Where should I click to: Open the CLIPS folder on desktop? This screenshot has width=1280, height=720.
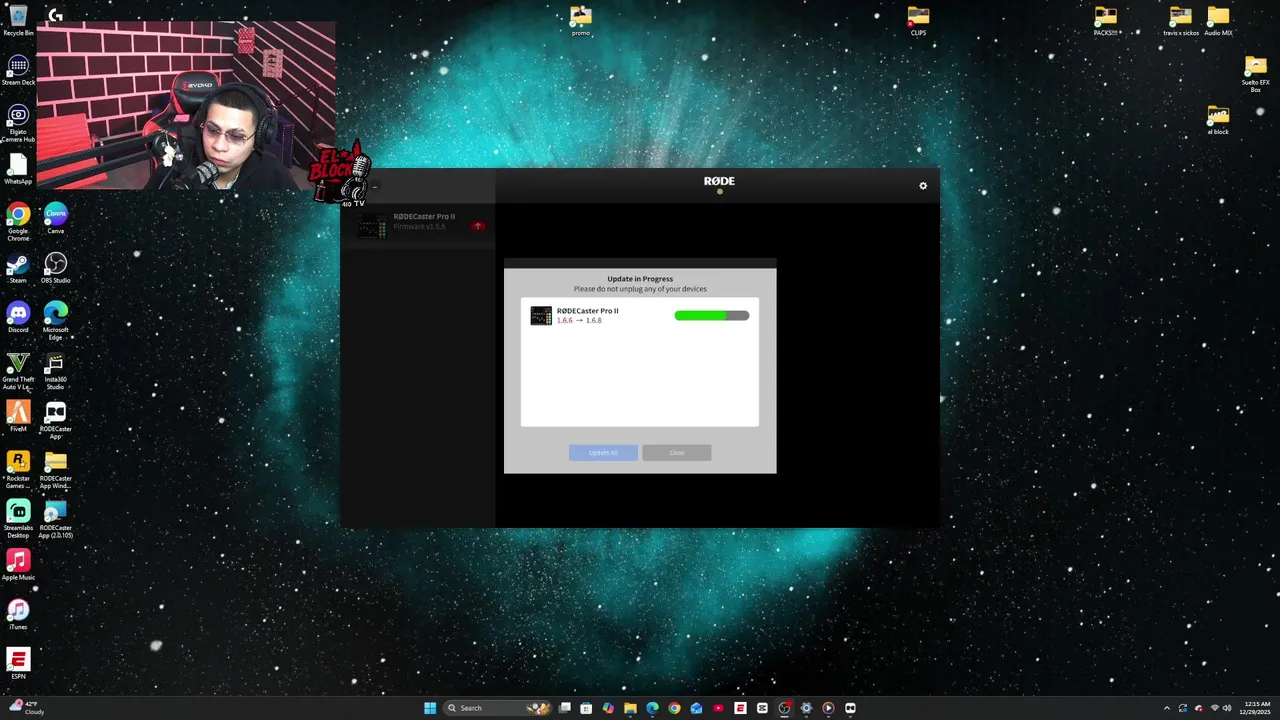pos(918,20)
